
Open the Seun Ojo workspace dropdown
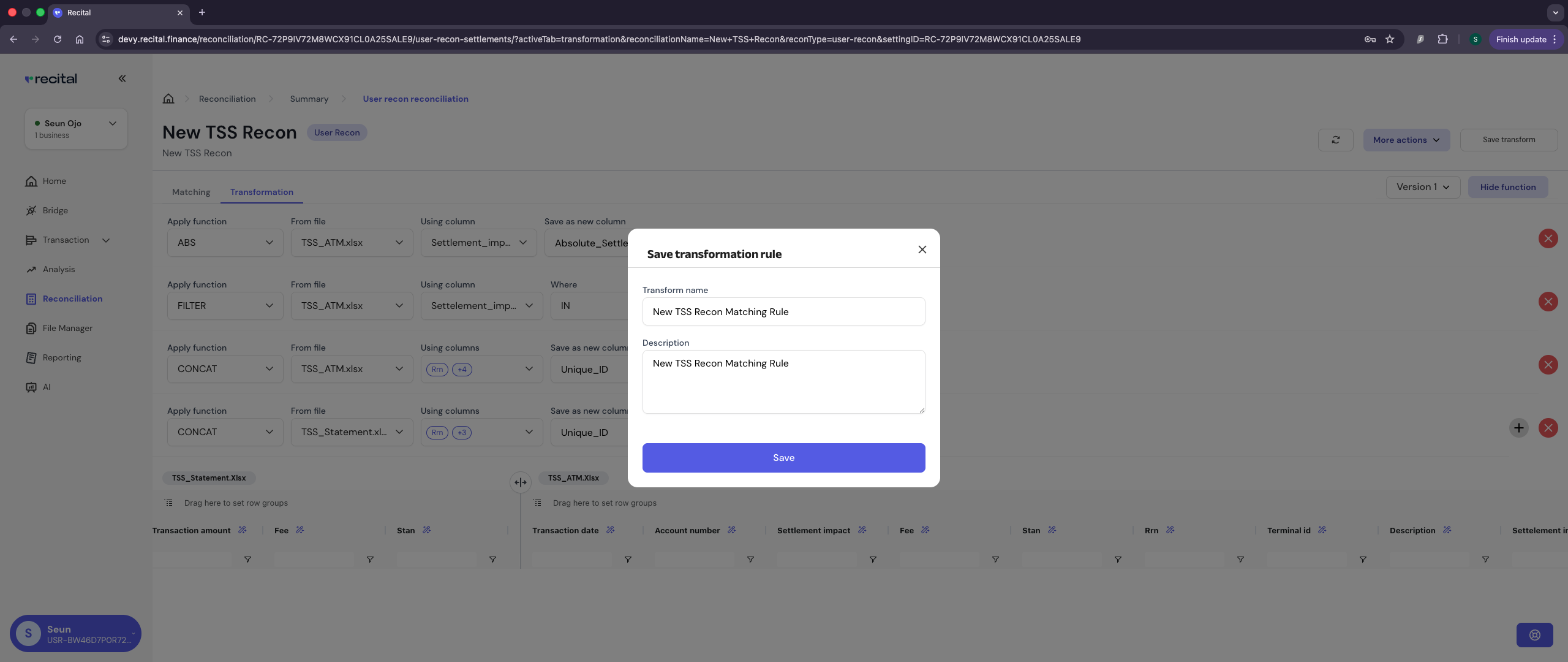[x=76, y=128]
